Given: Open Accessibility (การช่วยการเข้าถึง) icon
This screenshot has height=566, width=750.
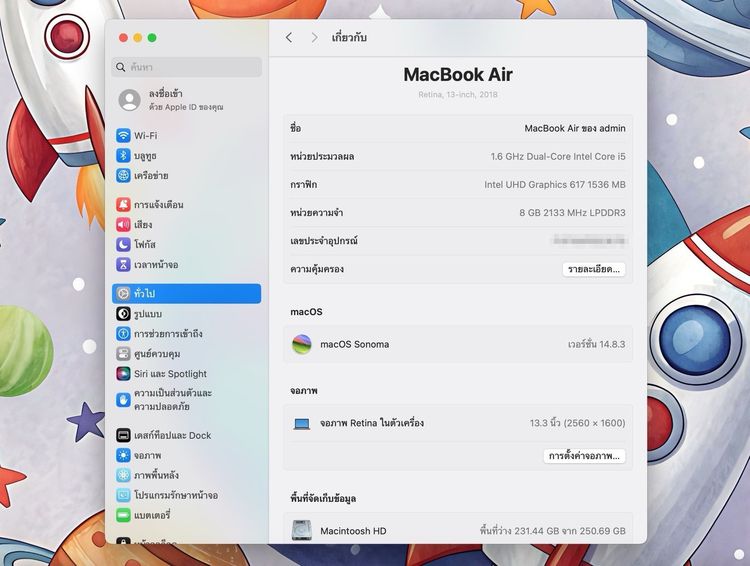Looking at the screenshot, I should point(123,333).
